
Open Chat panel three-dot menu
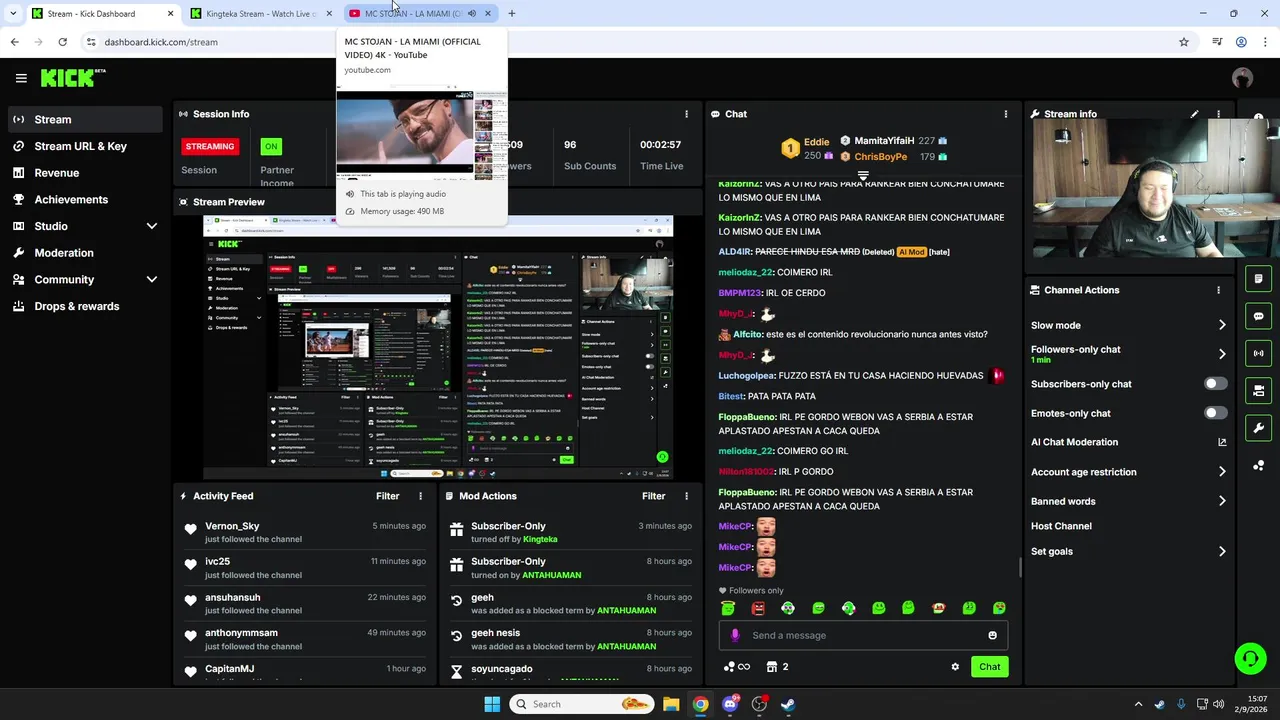(x=1006, y=114)
